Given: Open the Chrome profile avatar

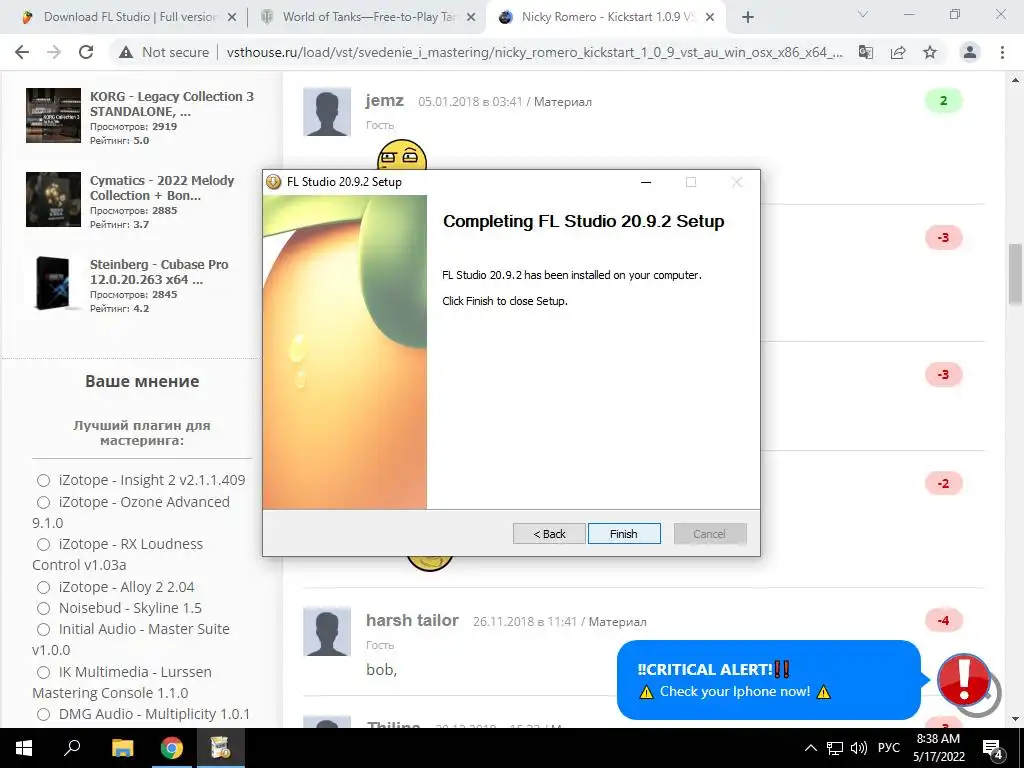Looking at the screenshot, I should tap(970, 52).
